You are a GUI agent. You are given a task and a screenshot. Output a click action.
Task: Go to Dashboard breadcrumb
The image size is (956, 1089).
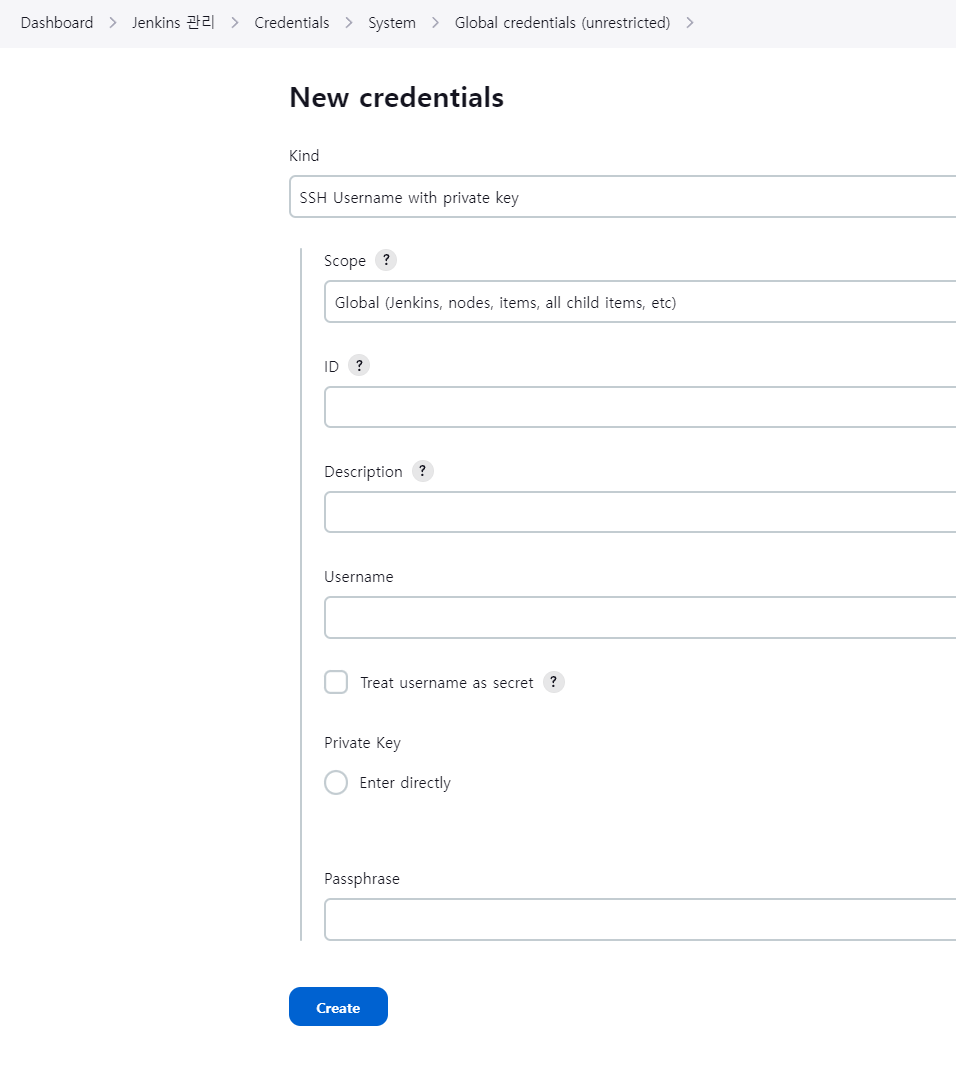pos(57,23)
